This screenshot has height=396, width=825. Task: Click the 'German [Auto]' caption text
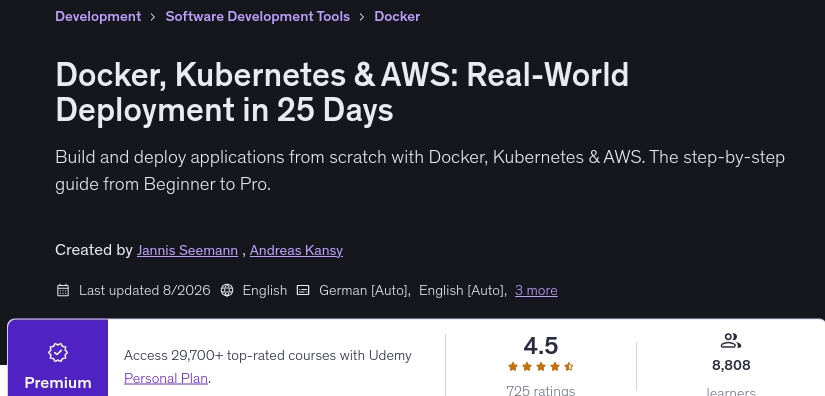point(365,290)
